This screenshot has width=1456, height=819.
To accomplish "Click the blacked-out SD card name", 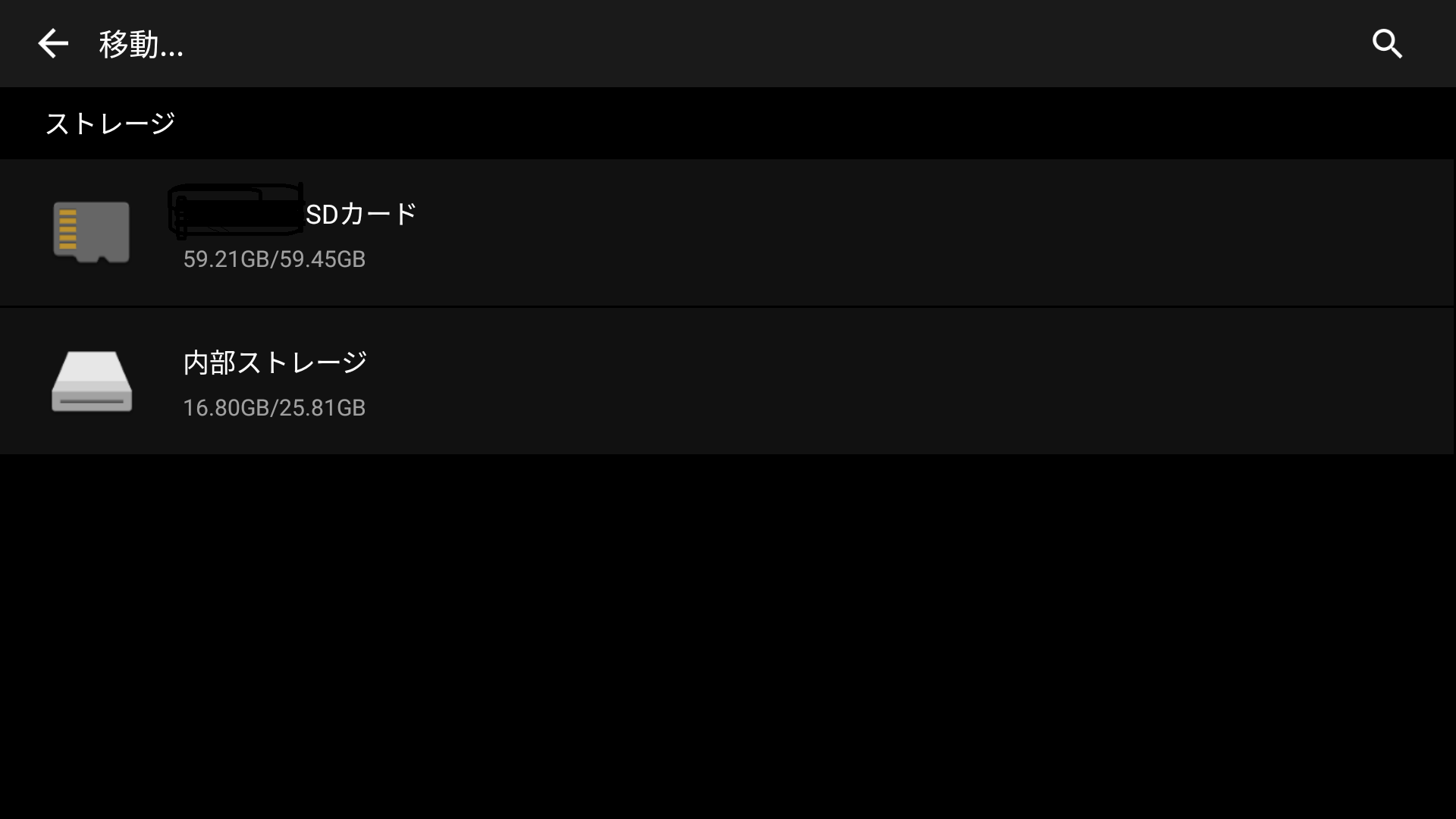I will coord(235,210).
